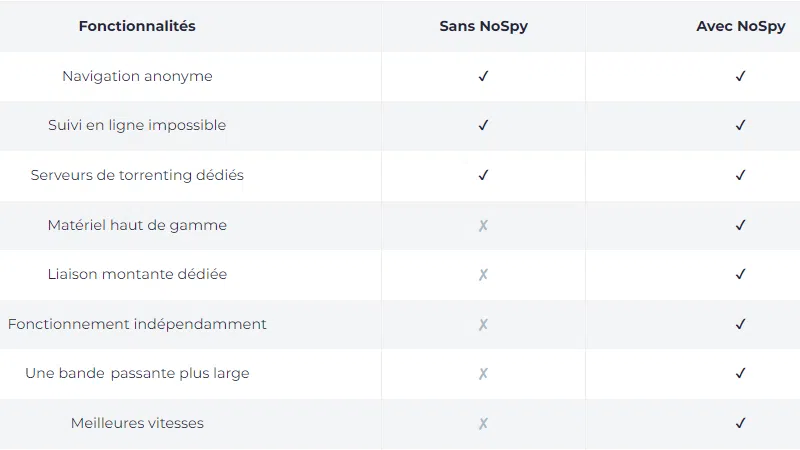Click the Meilleures vitesses row label
800x450 pixels.
click(137, 423)
